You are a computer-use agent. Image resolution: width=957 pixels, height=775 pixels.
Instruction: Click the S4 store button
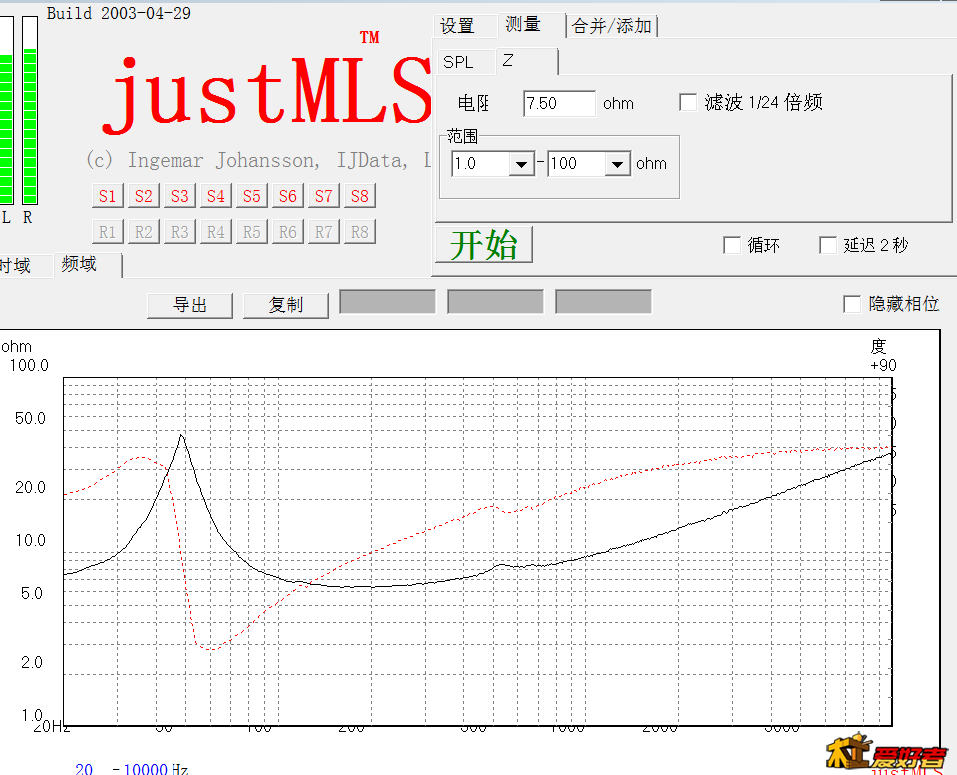point(215,196)
